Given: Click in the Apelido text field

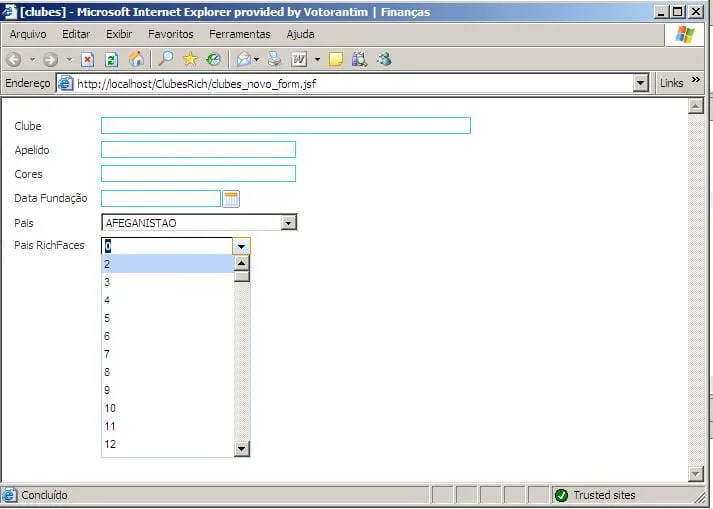Looking at the screenshot, I should click(x=198, y=150).
